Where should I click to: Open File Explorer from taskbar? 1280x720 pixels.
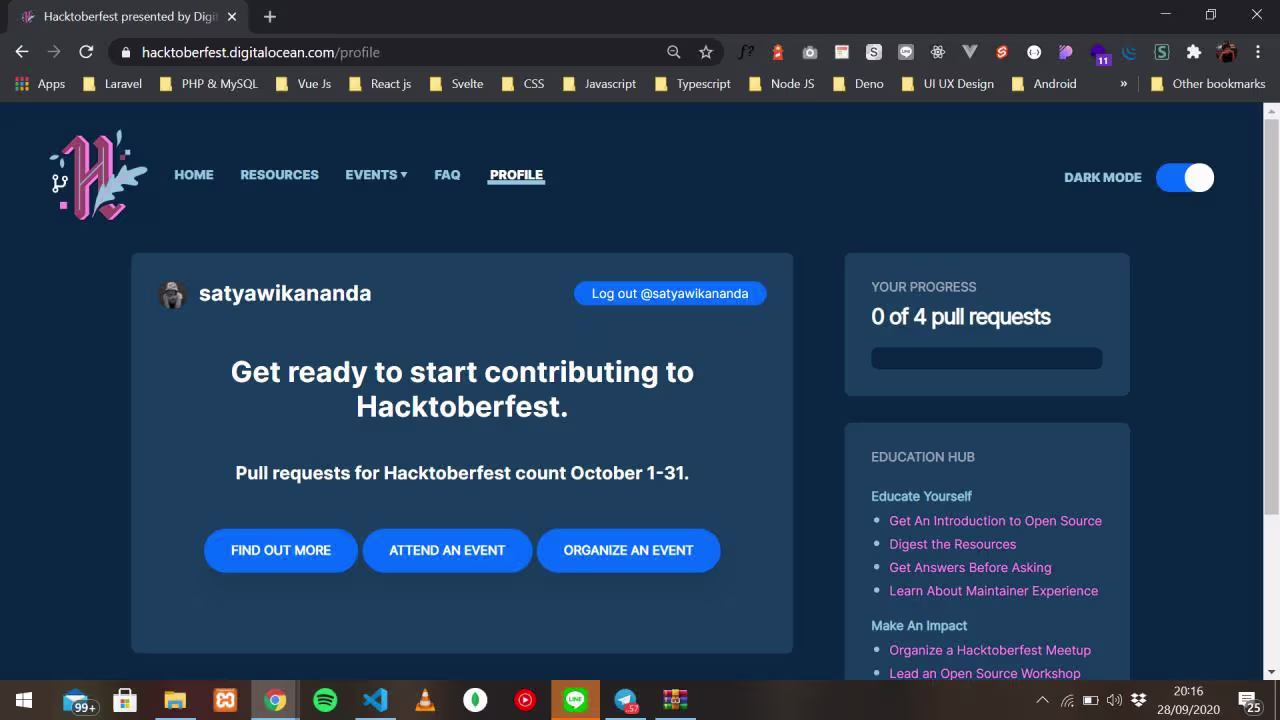click(175, 700)
